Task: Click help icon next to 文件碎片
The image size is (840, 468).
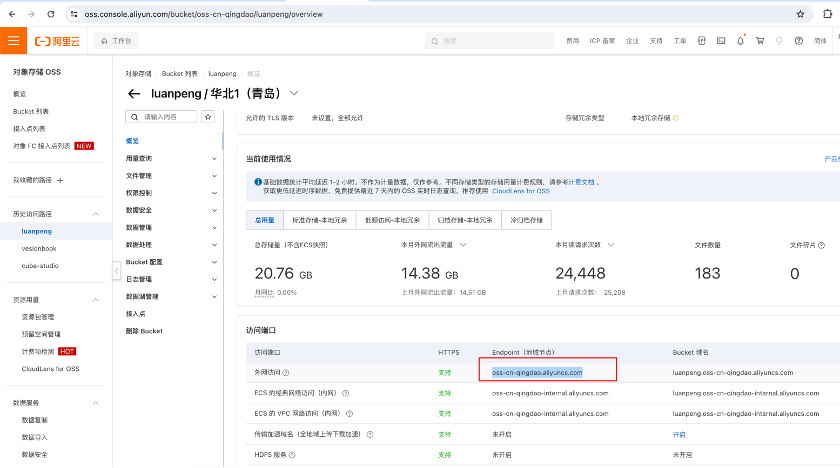Action: [x=821, y=245]
